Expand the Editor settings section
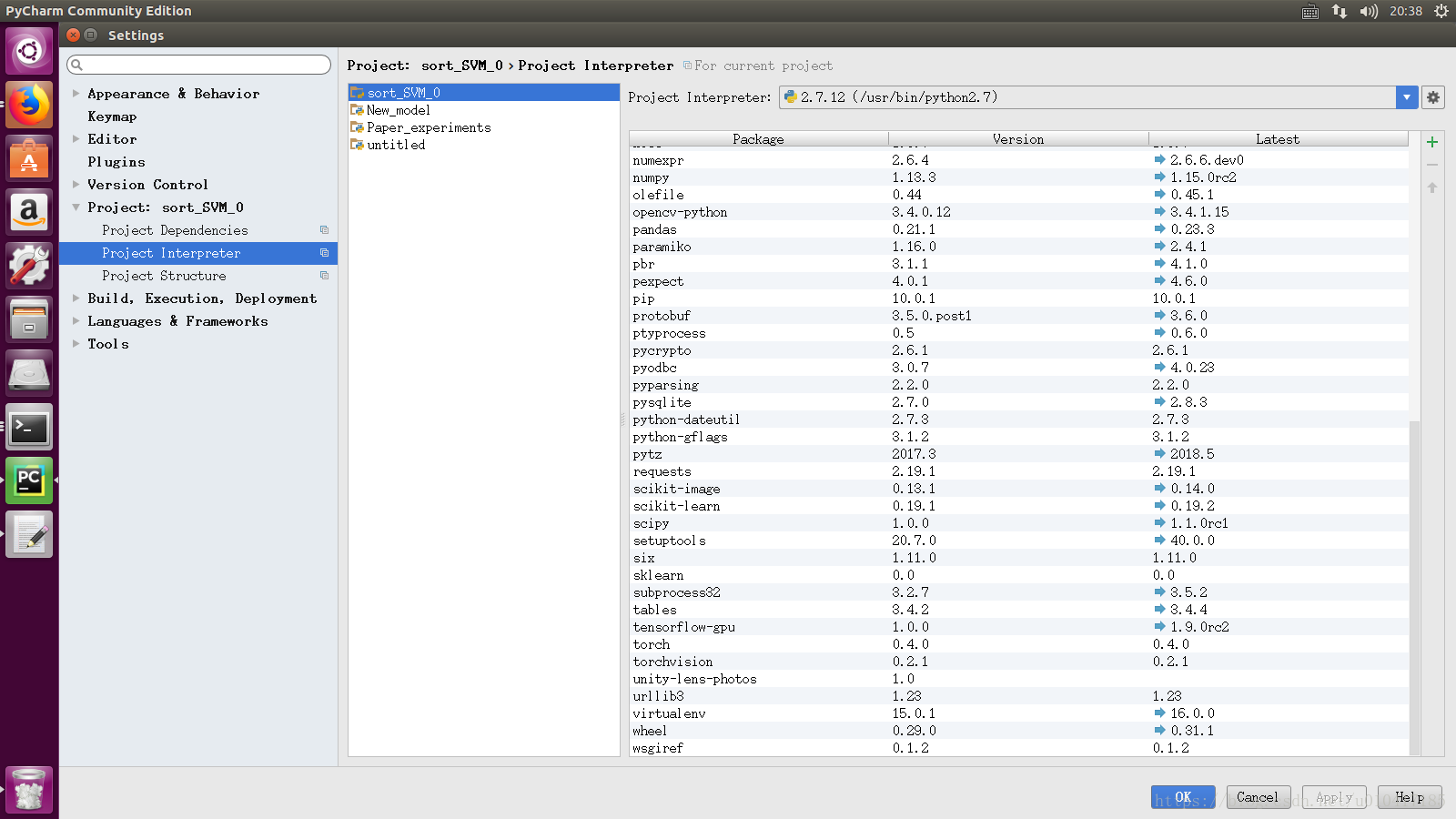The width and height of the screenshot is (1456, 819). [x=76, y=139]
